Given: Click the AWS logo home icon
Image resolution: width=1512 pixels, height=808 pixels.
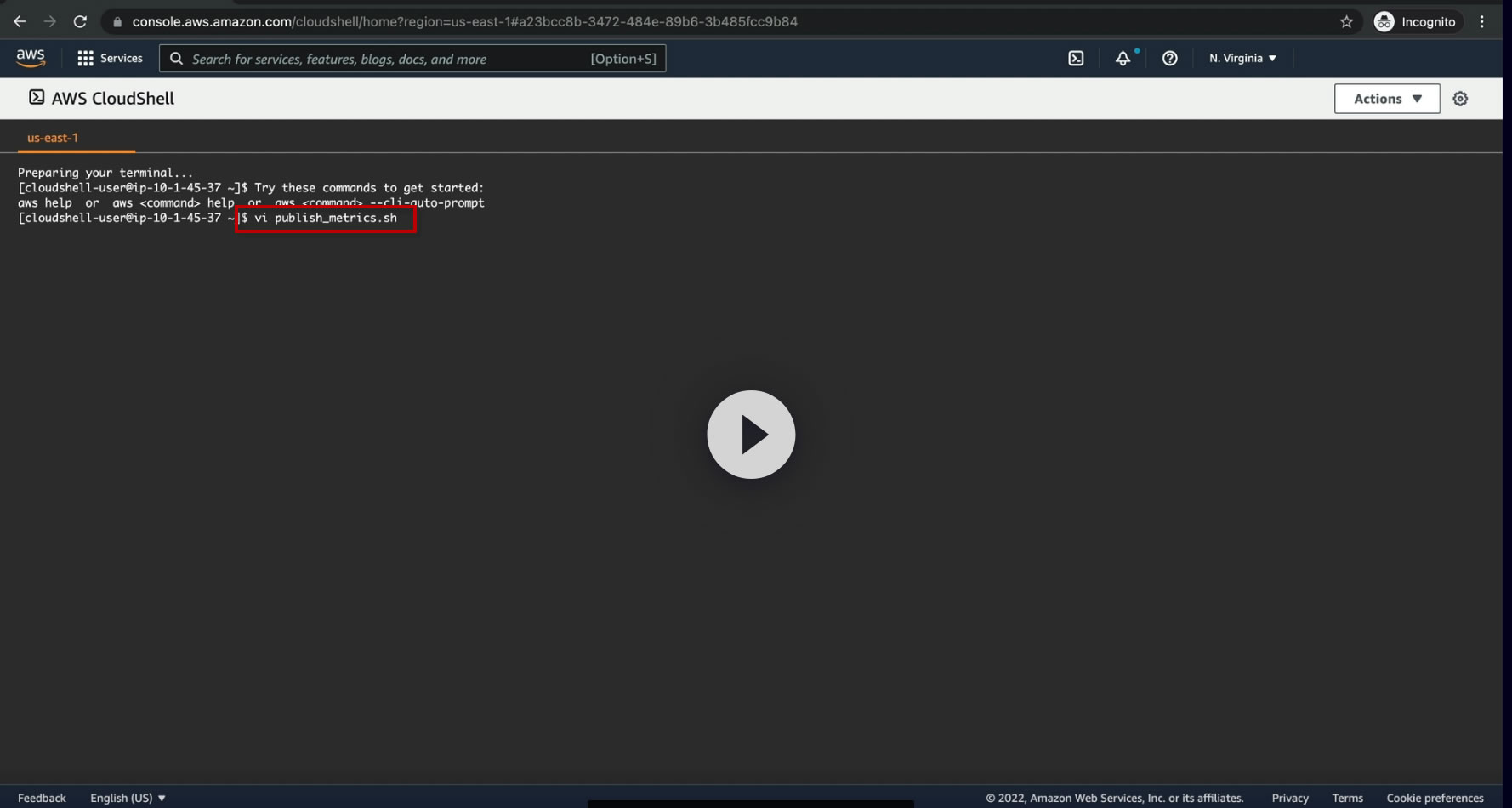Looking at the screenshot, I should 31,58.
